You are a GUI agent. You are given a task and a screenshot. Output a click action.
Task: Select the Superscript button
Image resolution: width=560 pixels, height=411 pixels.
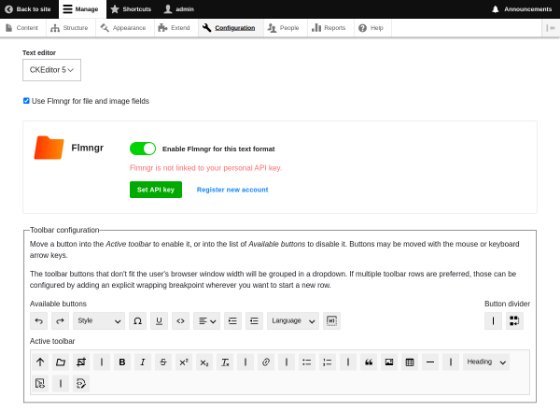tap(184, 362)
